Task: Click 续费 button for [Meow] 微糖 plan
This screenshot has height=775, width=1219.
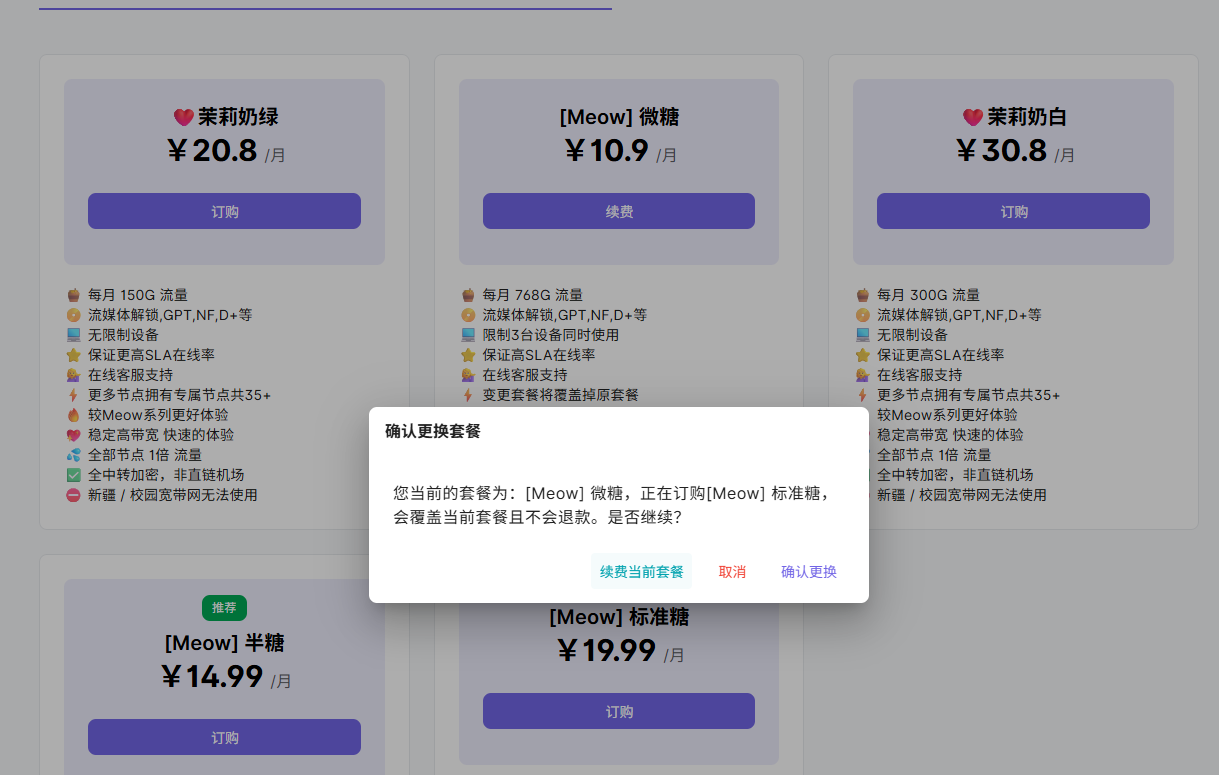Action: pos(618,211)
